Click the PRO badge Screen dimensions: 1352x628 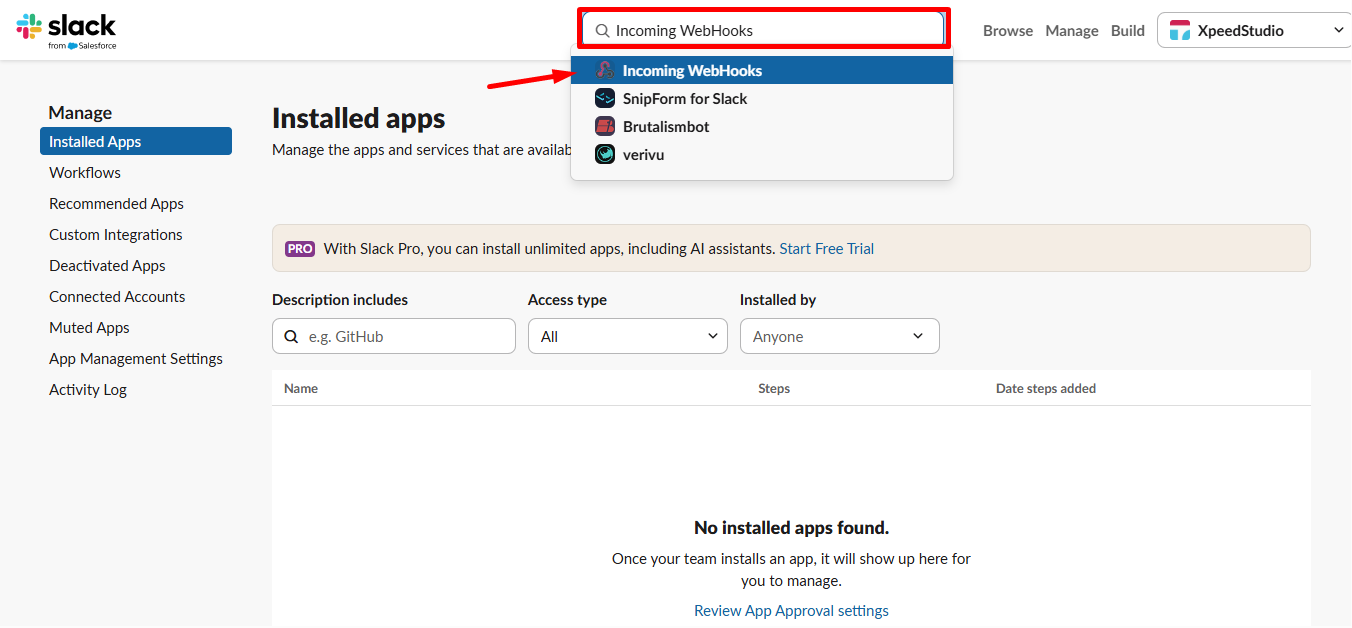pyautogui.click(x=299, y=248)
